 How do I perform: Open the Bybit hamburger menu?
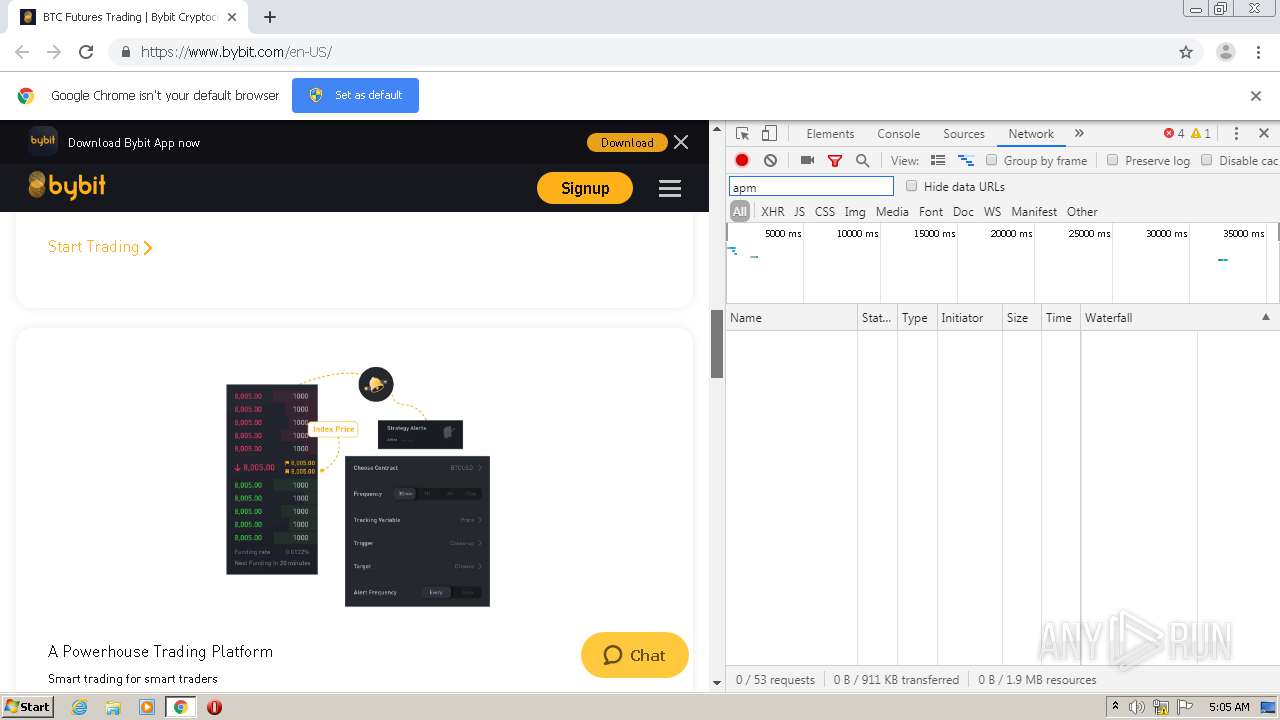click(670, 188)
